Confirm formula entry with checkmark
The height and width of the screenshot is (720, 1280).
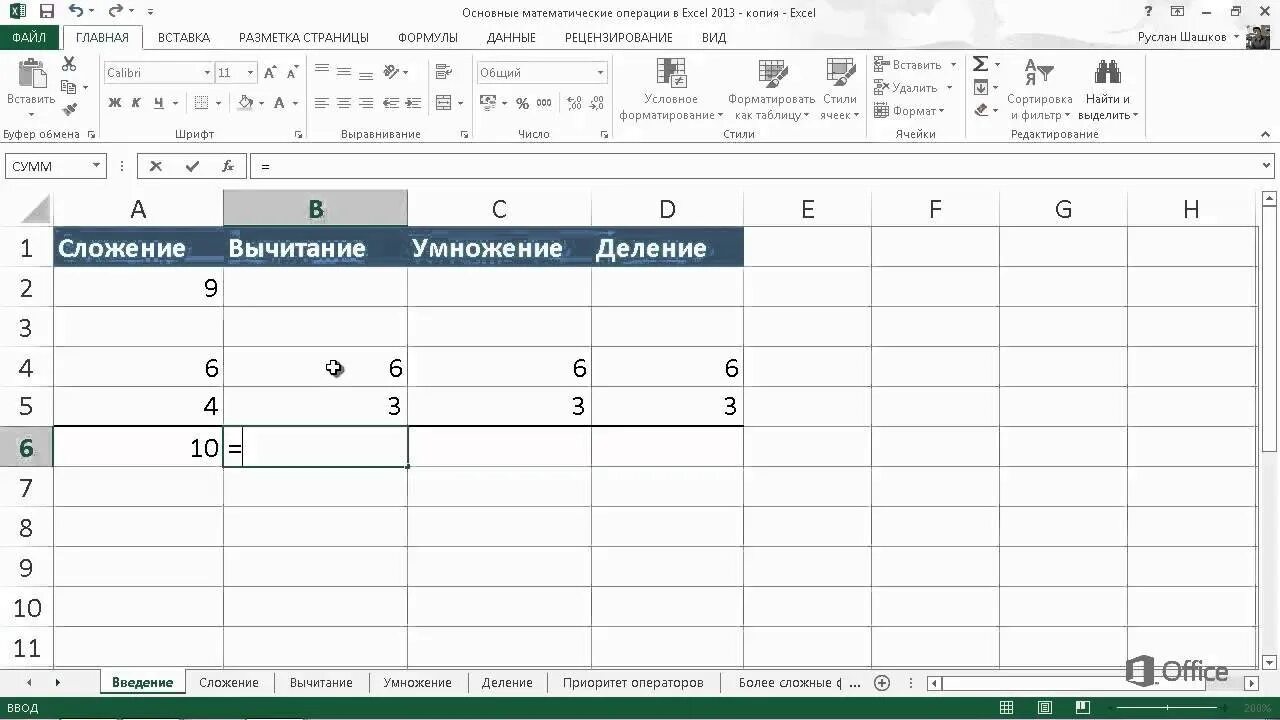(192, 167)
